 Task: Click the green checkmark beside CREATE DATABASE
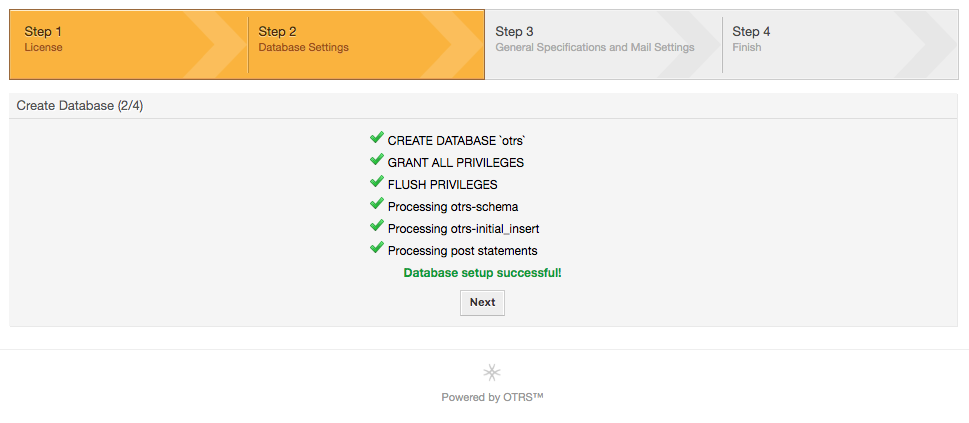[377, 137]
